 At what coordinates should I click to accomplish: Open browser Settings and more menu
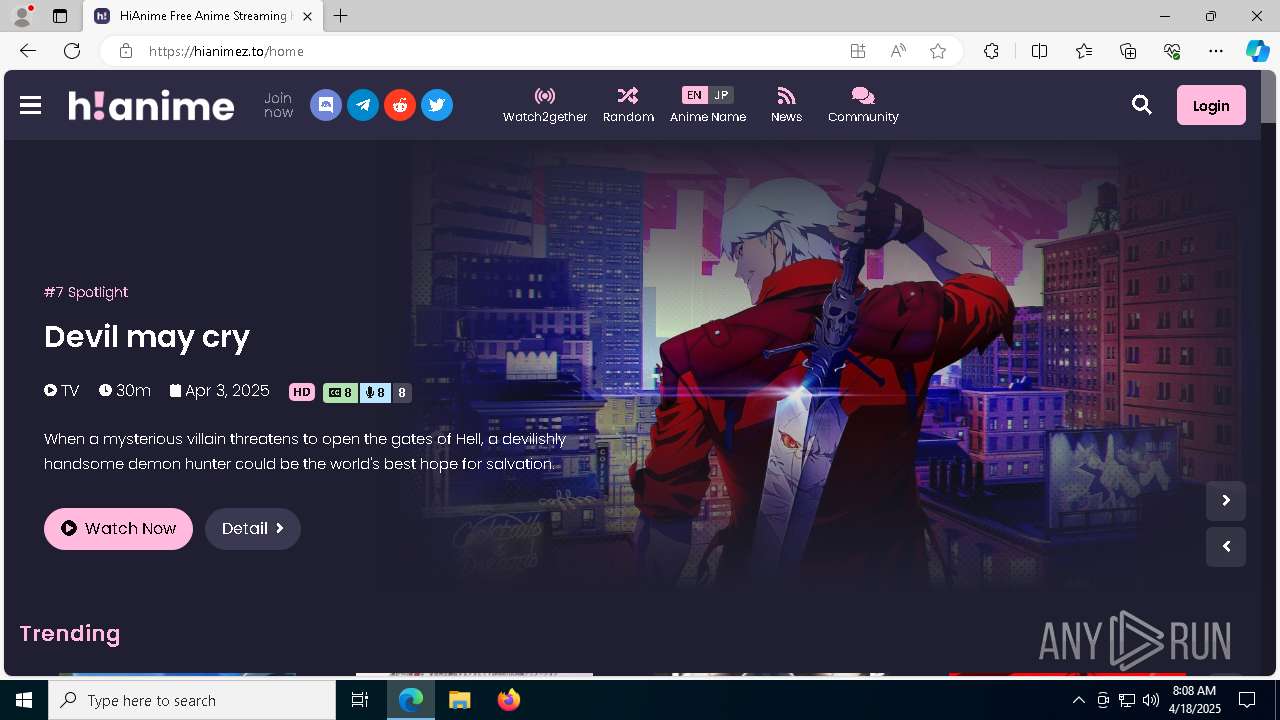(1216, 51)
